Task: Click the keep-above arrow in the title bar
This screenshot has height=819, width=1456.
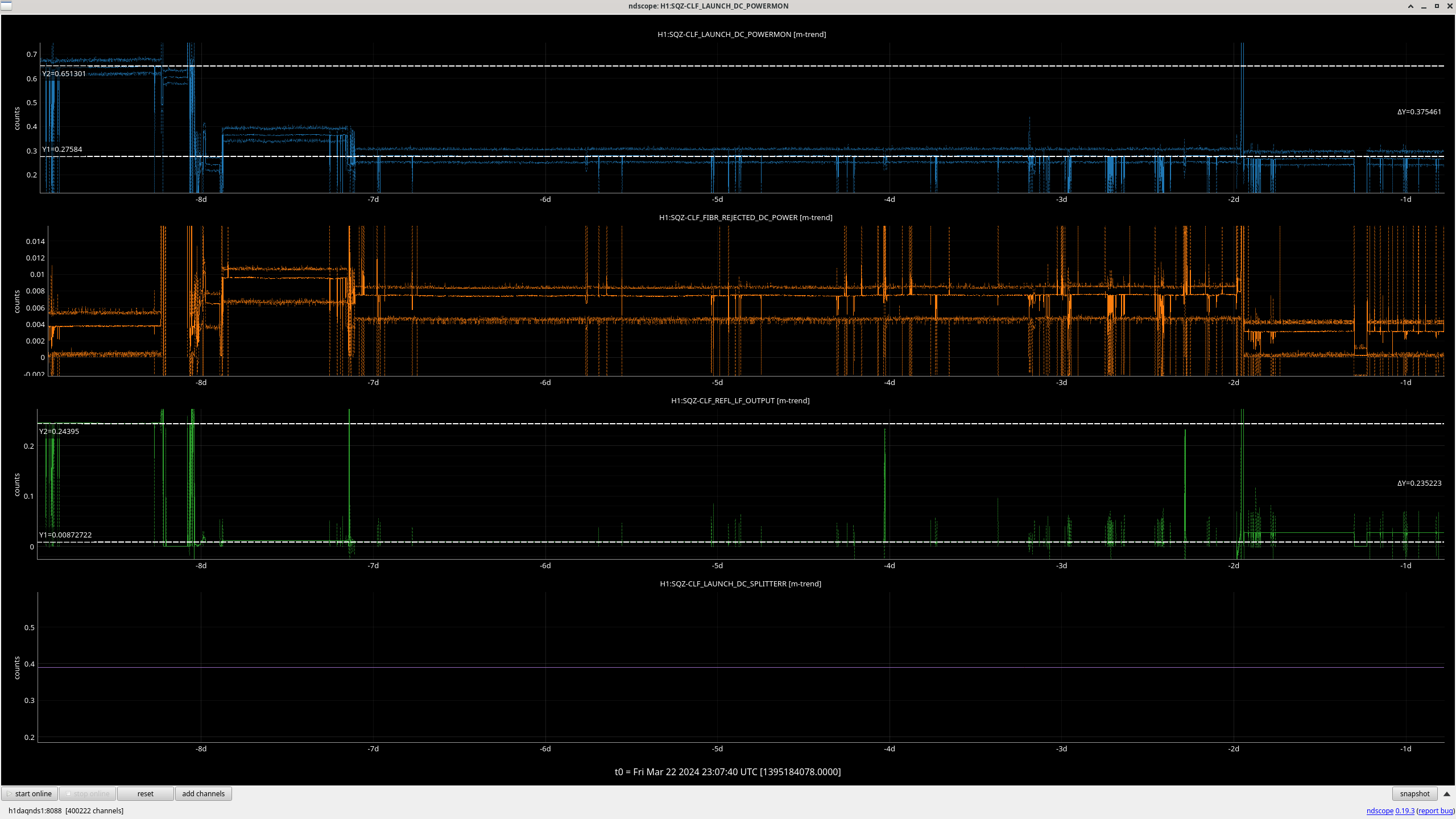Action: (x=1410, y=6)
